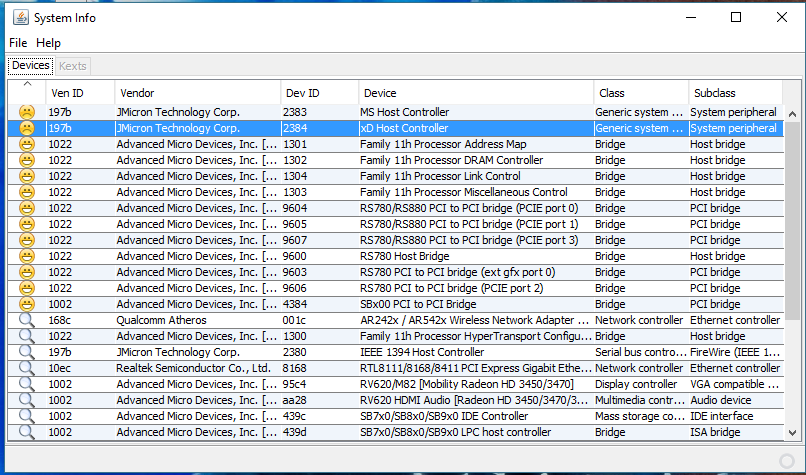Select Dev ID cell '8168'

click(320, 368)
